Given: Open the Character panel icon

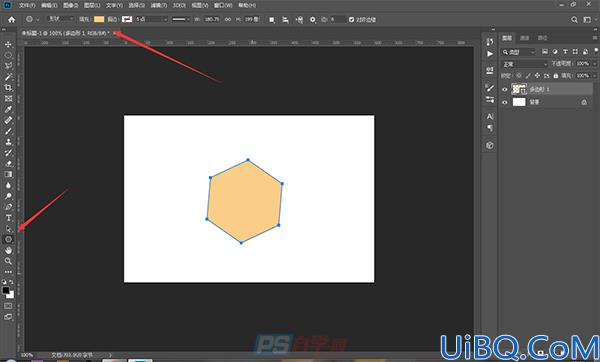Looking at the screenshot, I should (x=490, y=116).
